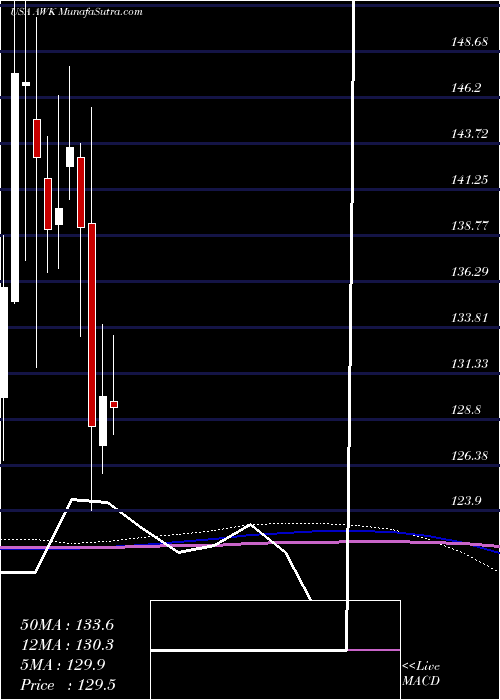The width and height of the screenshot is (500, 700).
Task: Click the 5MA : 129.9 value
Action: point(62,665)
